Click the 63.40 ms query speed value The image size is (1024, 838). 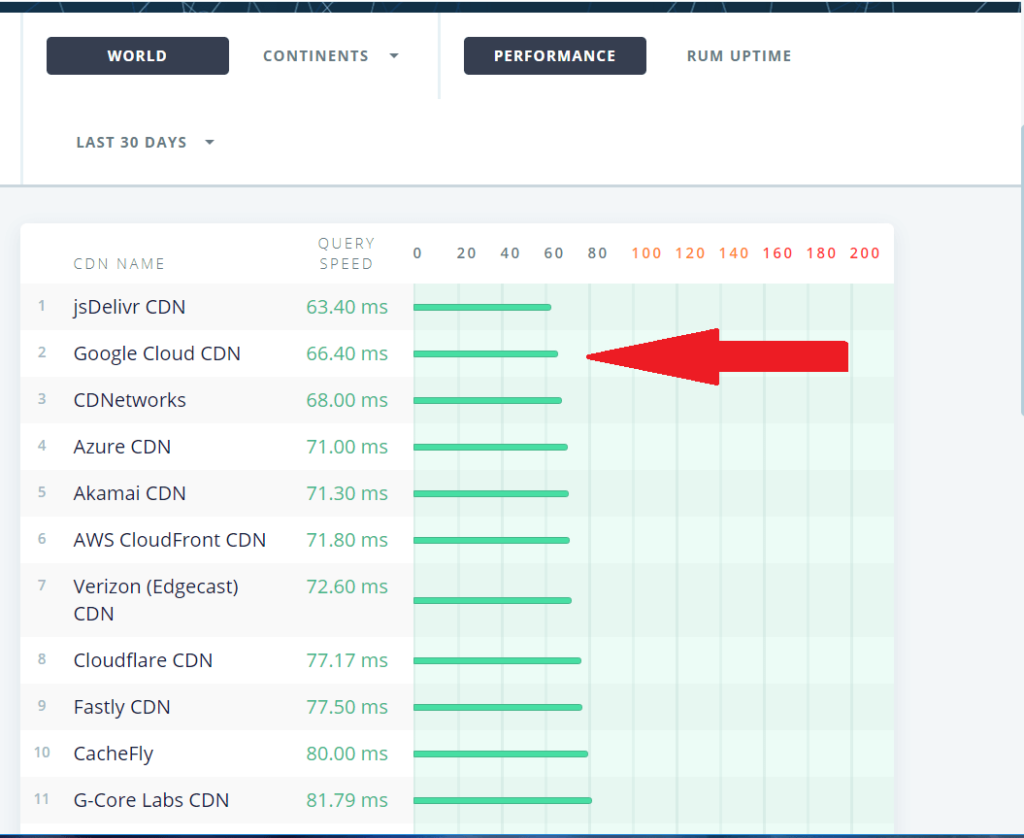click(347, 307)
